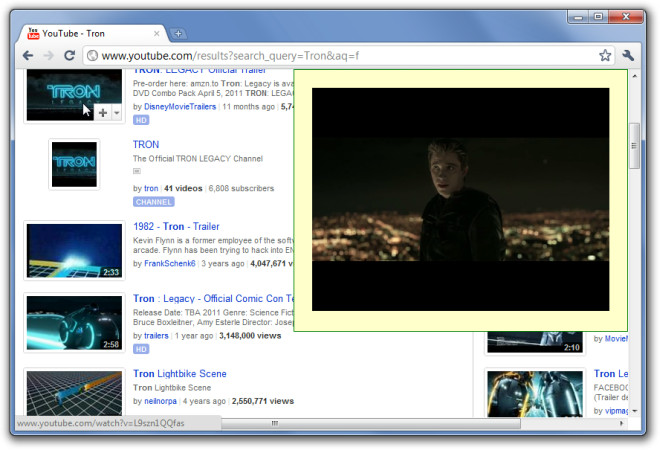Click the 1982 Tron trailer thumbnail
660x450 pixels.
pos(74,250)
